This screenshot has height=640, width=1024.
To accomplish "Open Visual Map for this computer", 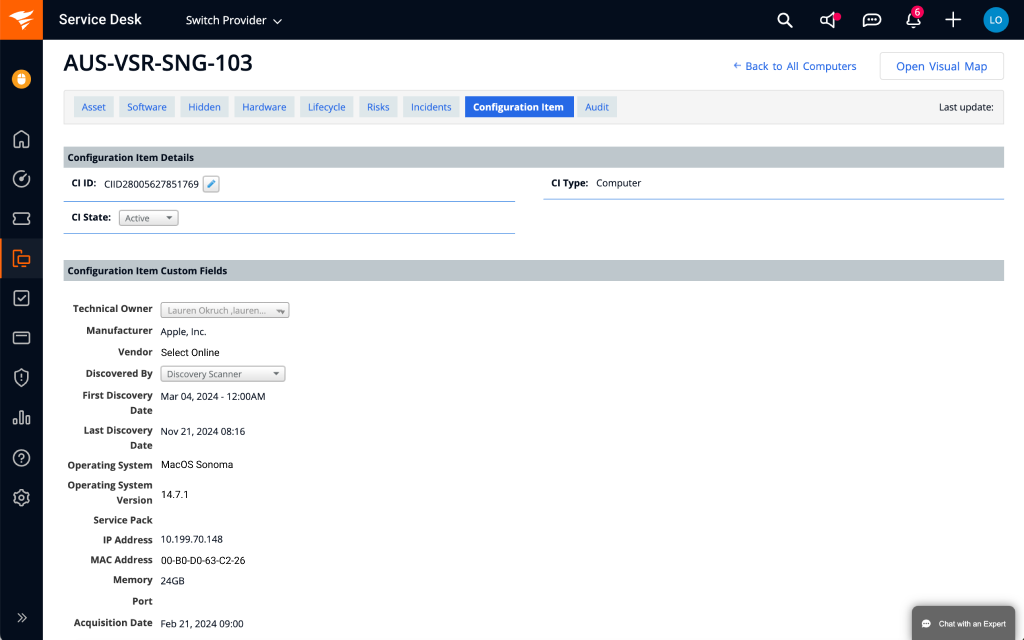I will 941,65.
